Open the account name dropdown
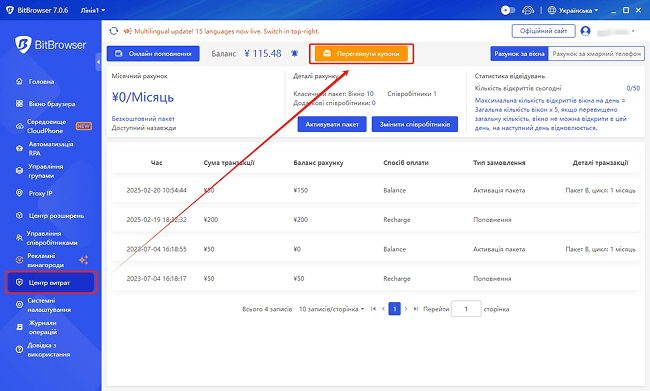The height and width of the screenshot is (391, 650). (616, 32)
